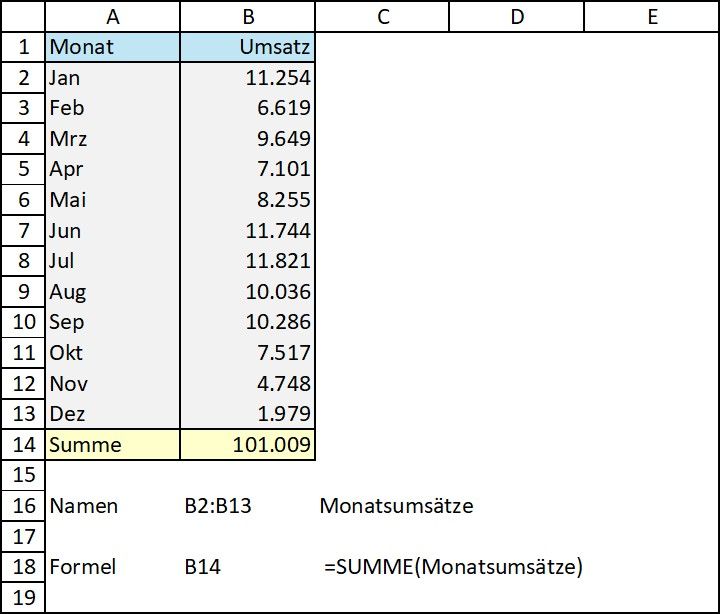This screenshot has width=720, height=614.
Task: Select the Monat header cell
Action: 113,47
